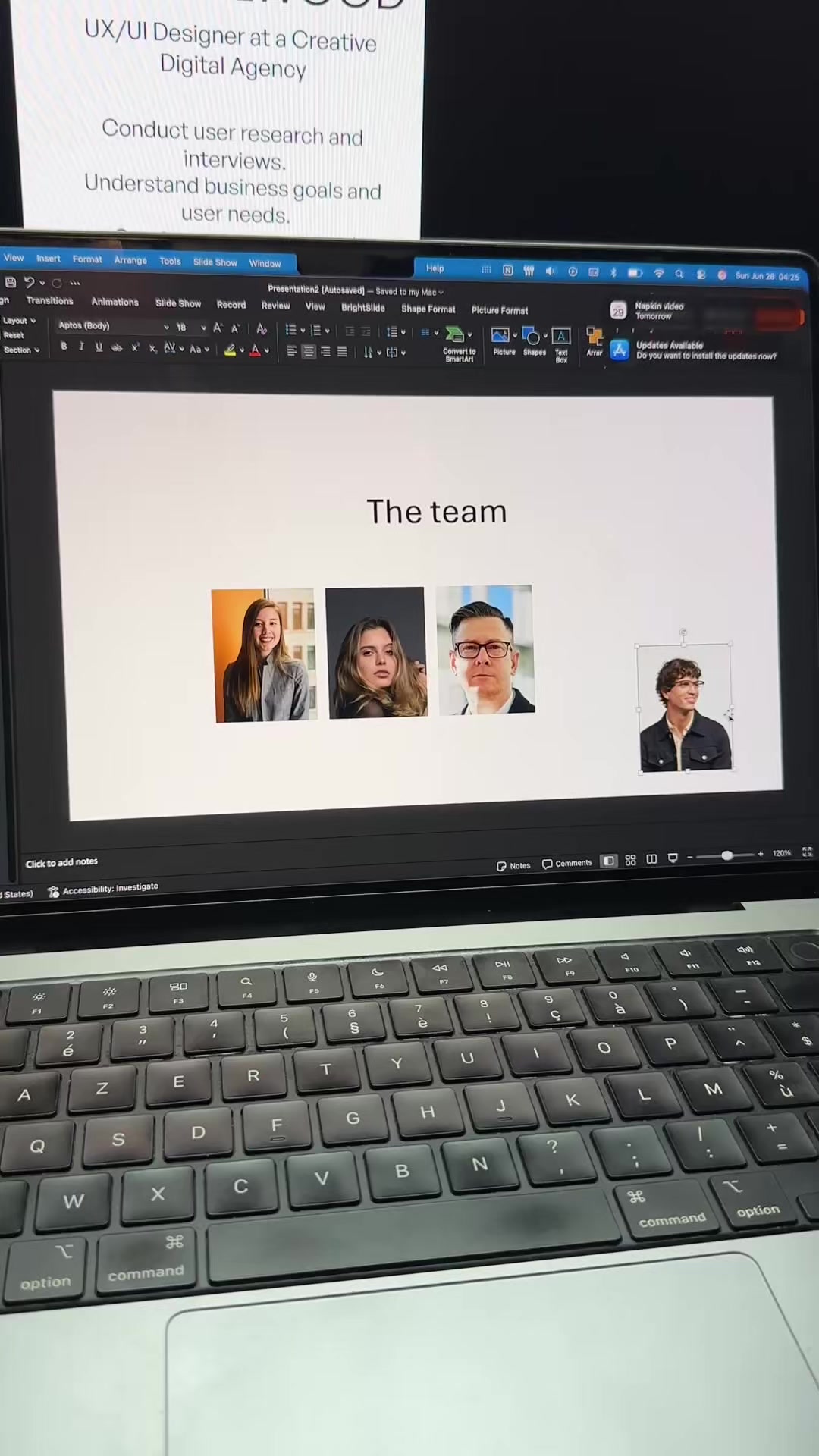Image resolution: width=819 pixels, height=1456 pixels.
Task: Toggle Italic formatting
Action: [x=81, y=347]
